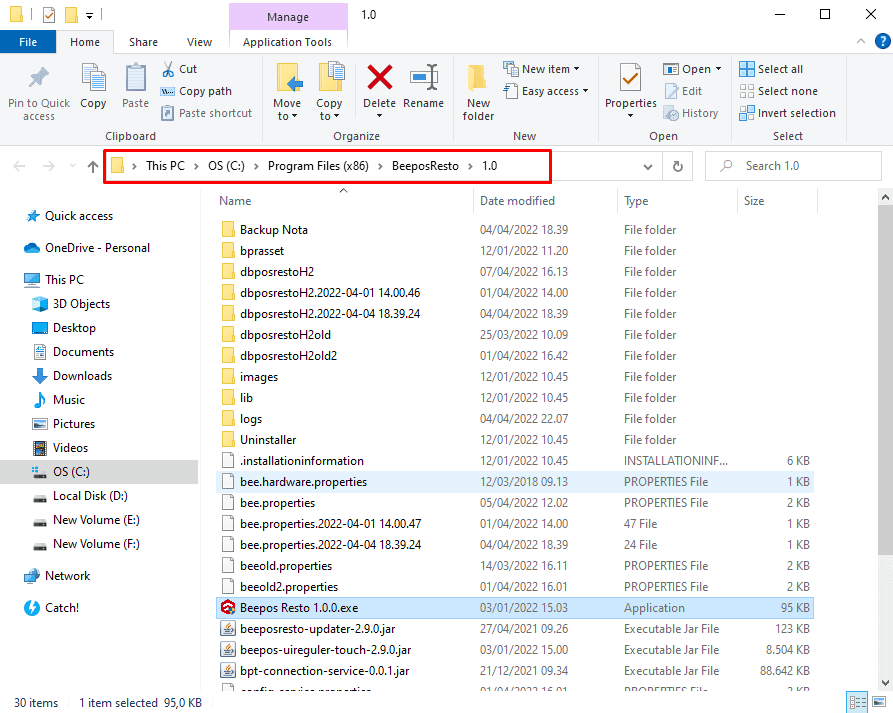This screenshot has height=713, width=893.
Task: Select the logs folder
Action: pos(515,419)
